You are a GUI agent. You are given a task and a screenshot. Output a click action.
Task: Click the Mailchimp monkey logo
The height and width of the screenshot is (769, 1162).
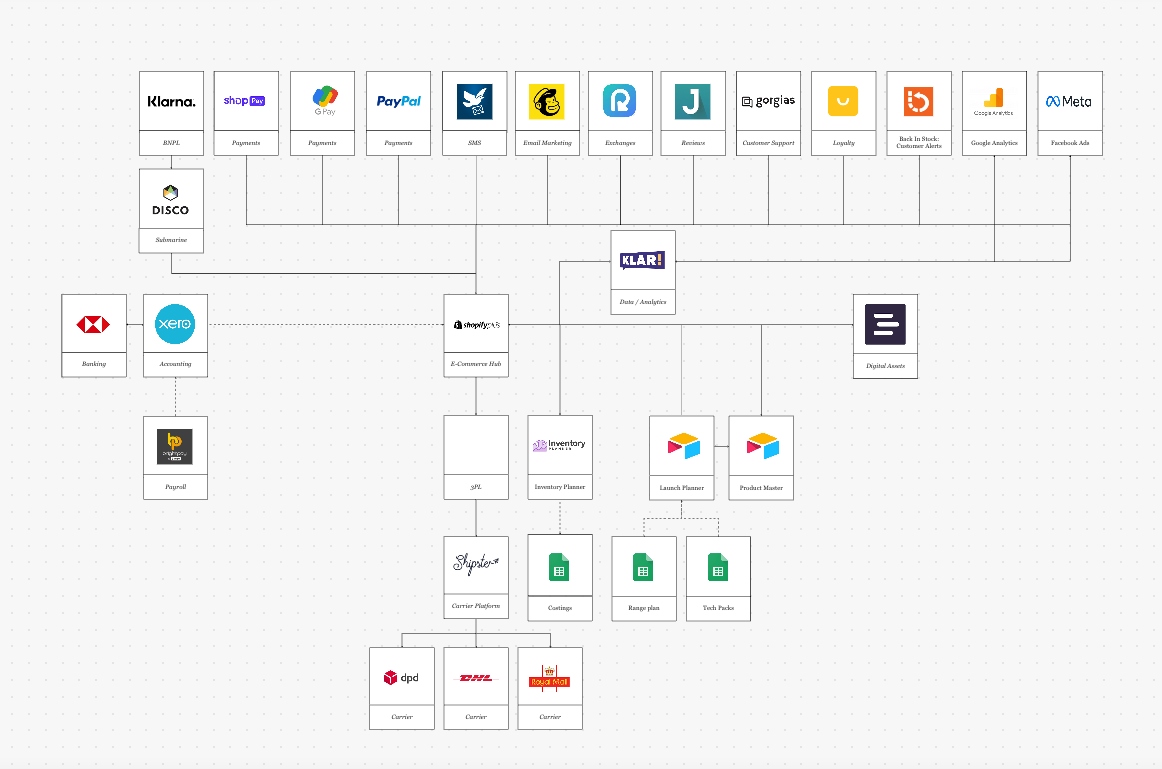click(547, 101)
